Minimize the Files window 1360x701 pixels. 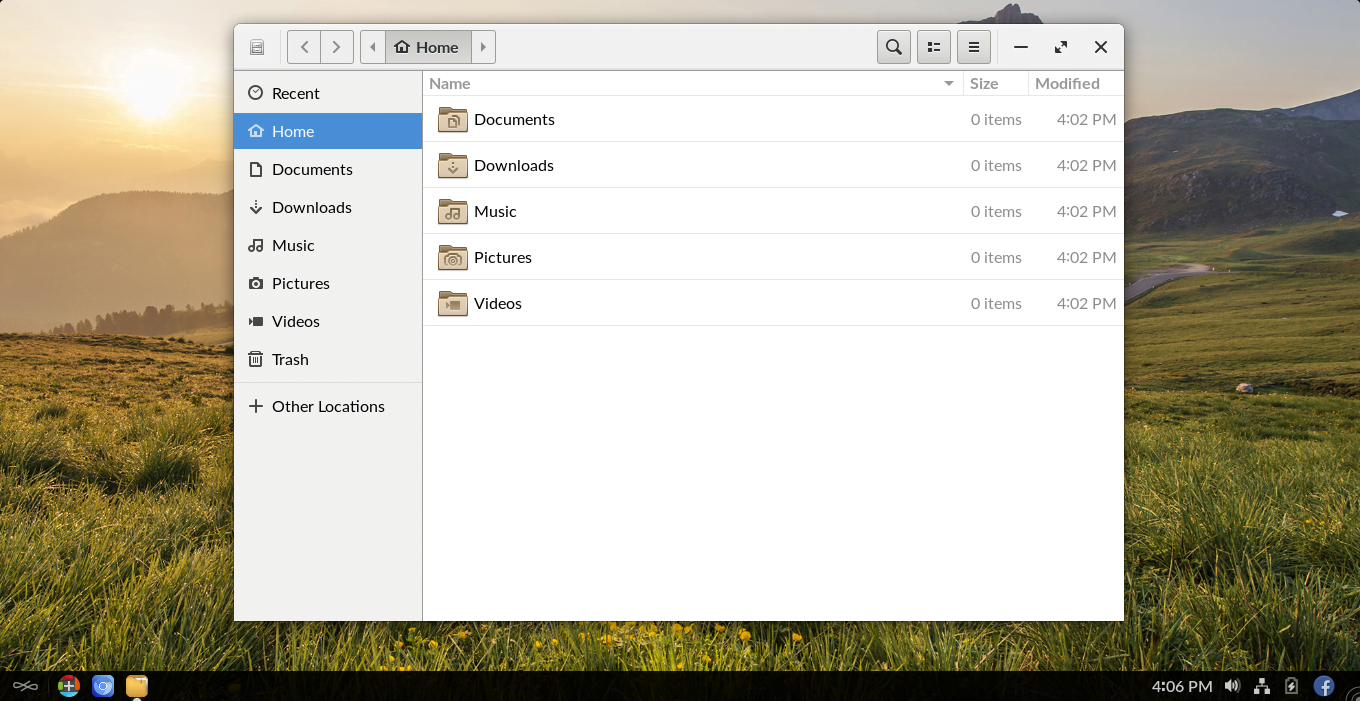pos(1021,47)
